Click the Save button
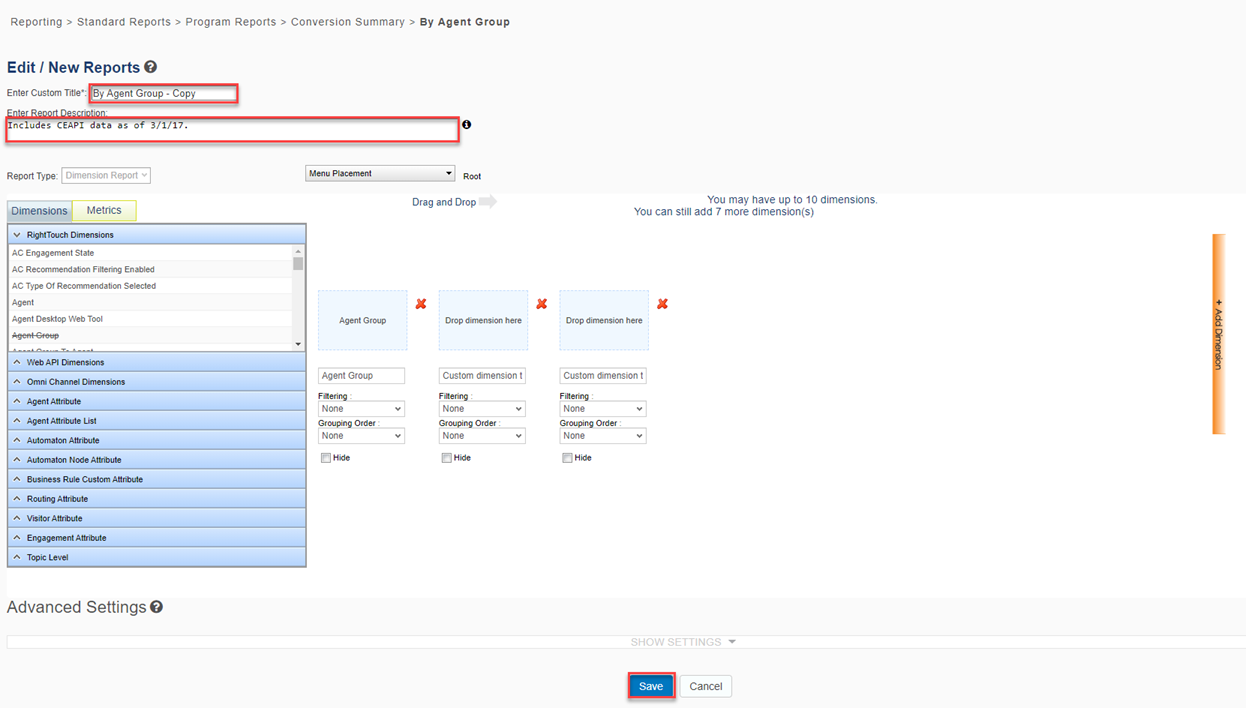This screenshot has height=708, width=1246. point(651,686)
